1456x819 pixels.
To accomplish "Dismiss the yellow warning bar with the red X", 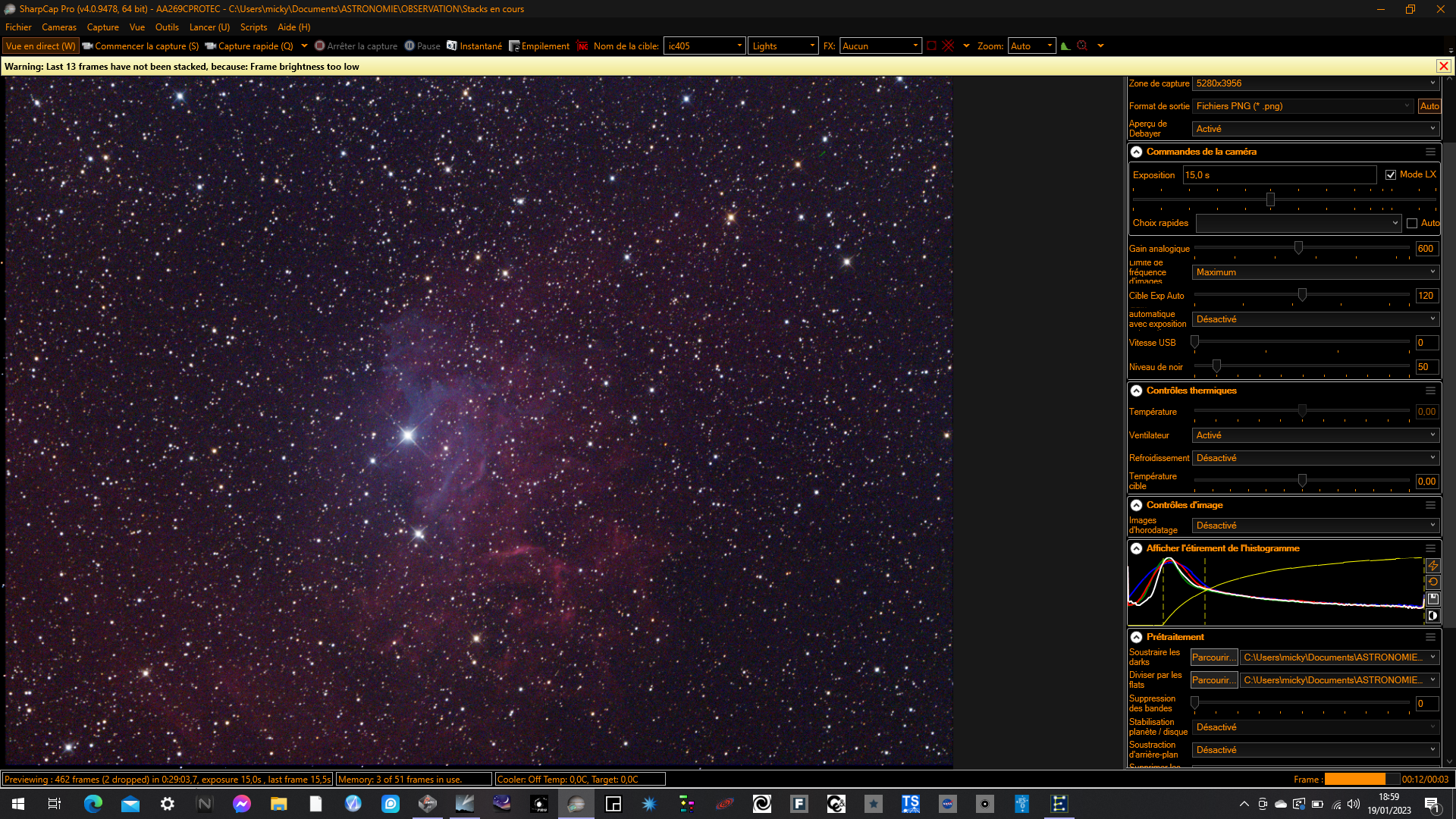I will click(1444, 67).
